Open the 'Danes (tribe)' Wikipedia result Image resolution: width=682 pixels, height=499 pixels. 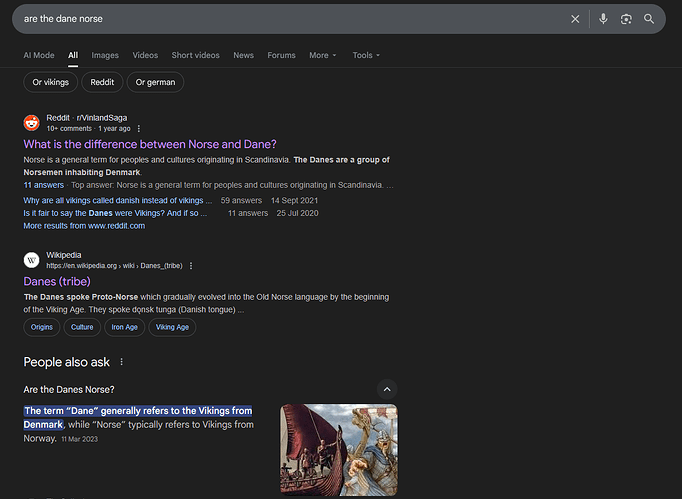57,281
